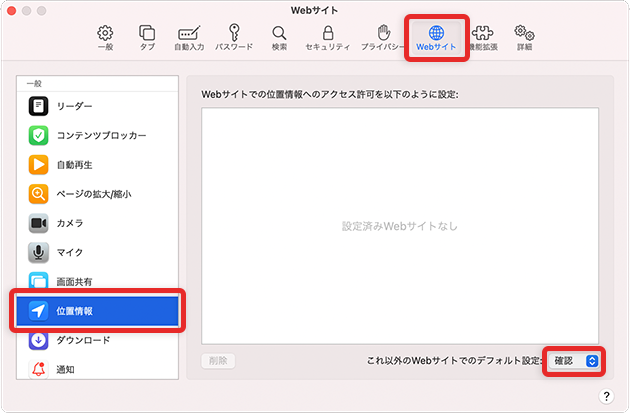Viewport: 630px width, 413px height.
Task: Open the default setting 確認 dropdown
Action: click(574, 361)
